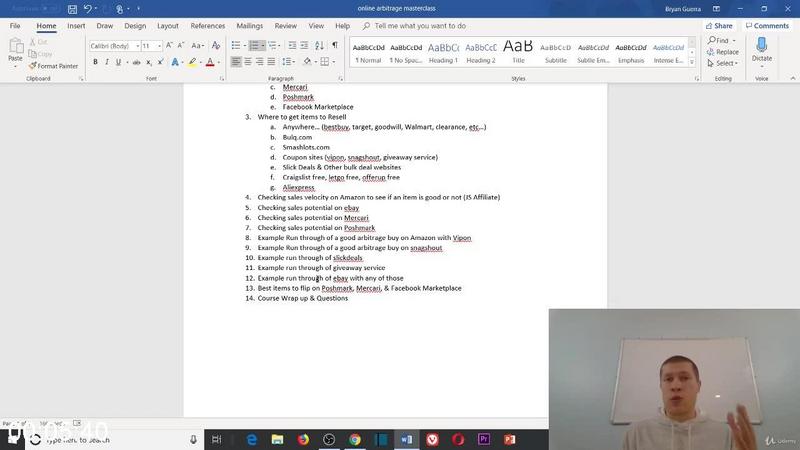Toggle Underline formatting
Viewport: 800px width, 450px height.
(x=118, y=62)
